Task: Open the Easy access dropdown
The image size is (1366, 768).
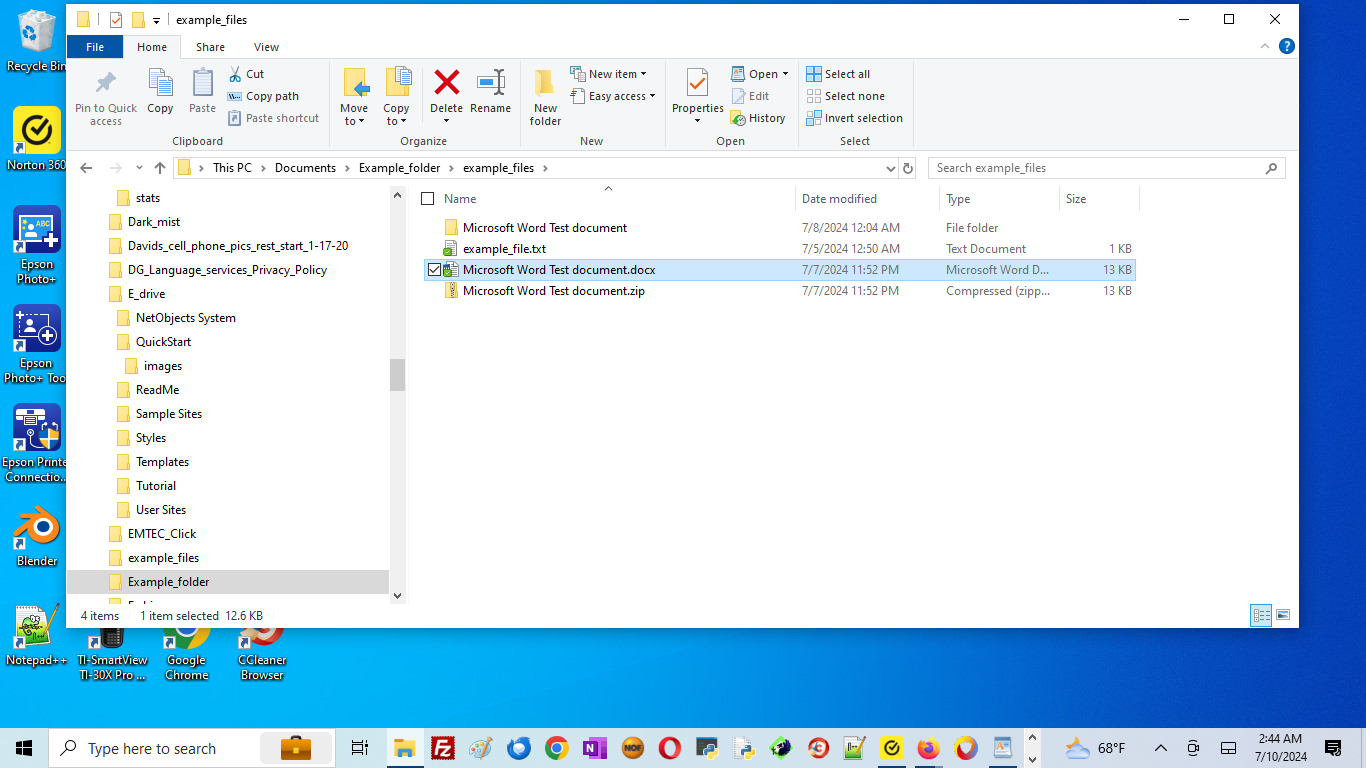Action: (x=614, y=96)
